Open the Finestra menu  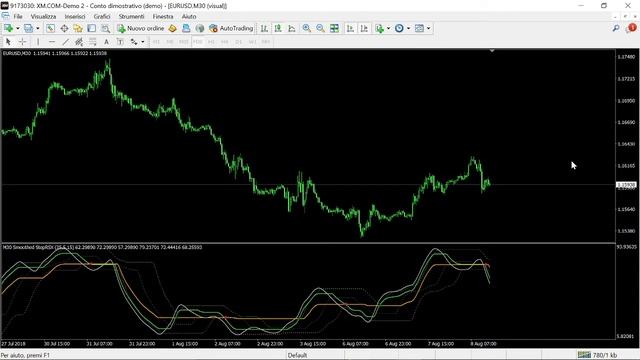click(163, 16)
